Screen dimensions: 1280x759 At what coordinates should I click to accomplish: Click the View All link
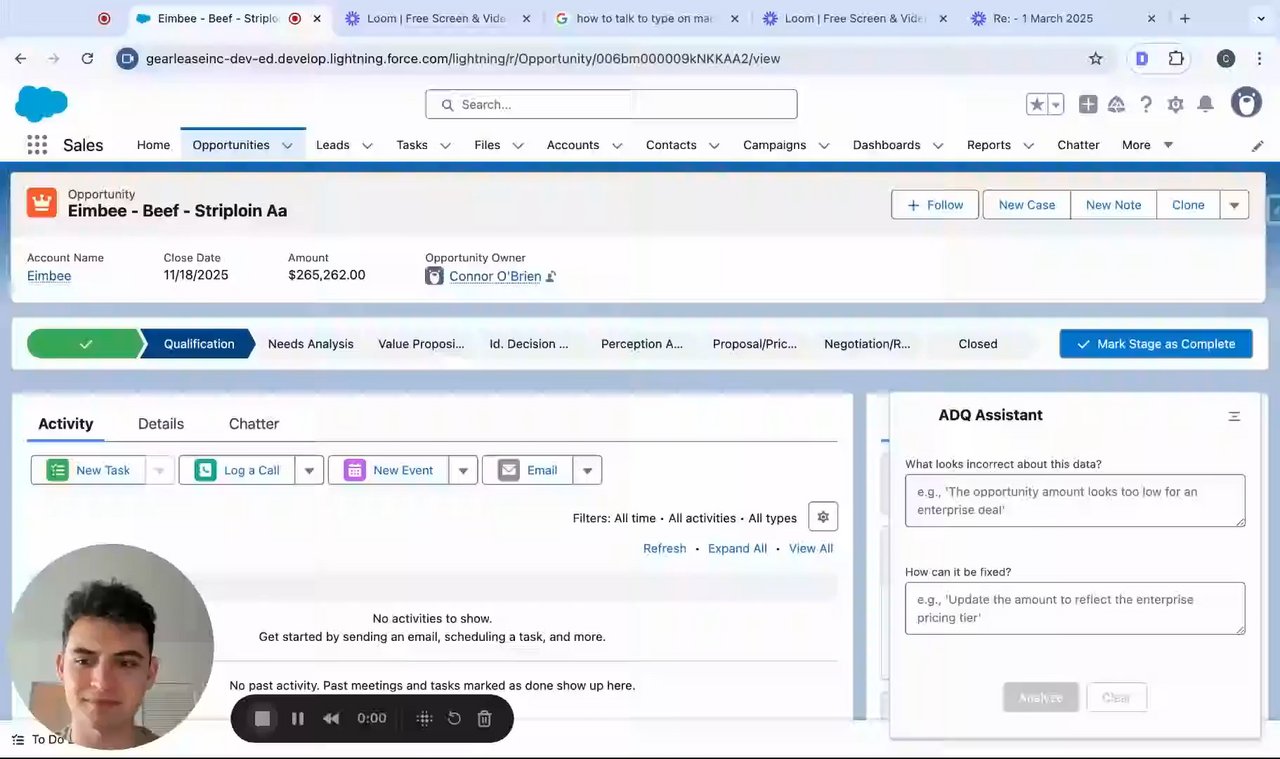coord(810,549)
